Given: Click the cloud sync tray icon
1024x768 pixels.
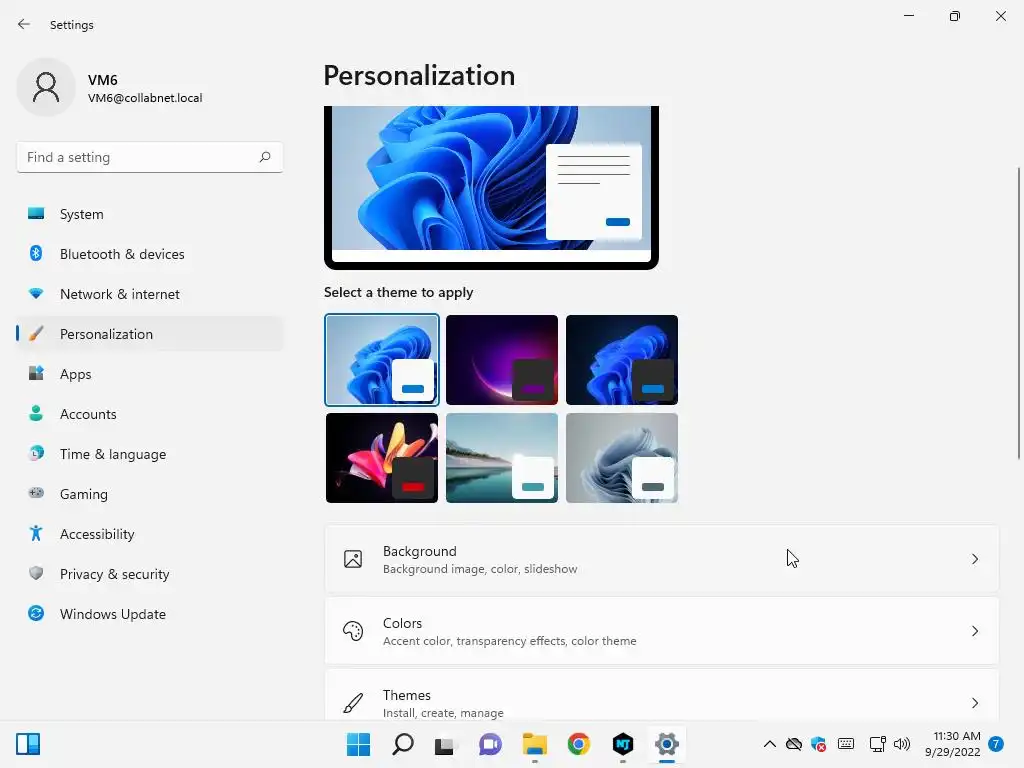Looking at the screenshot, I should coord(793,744).
